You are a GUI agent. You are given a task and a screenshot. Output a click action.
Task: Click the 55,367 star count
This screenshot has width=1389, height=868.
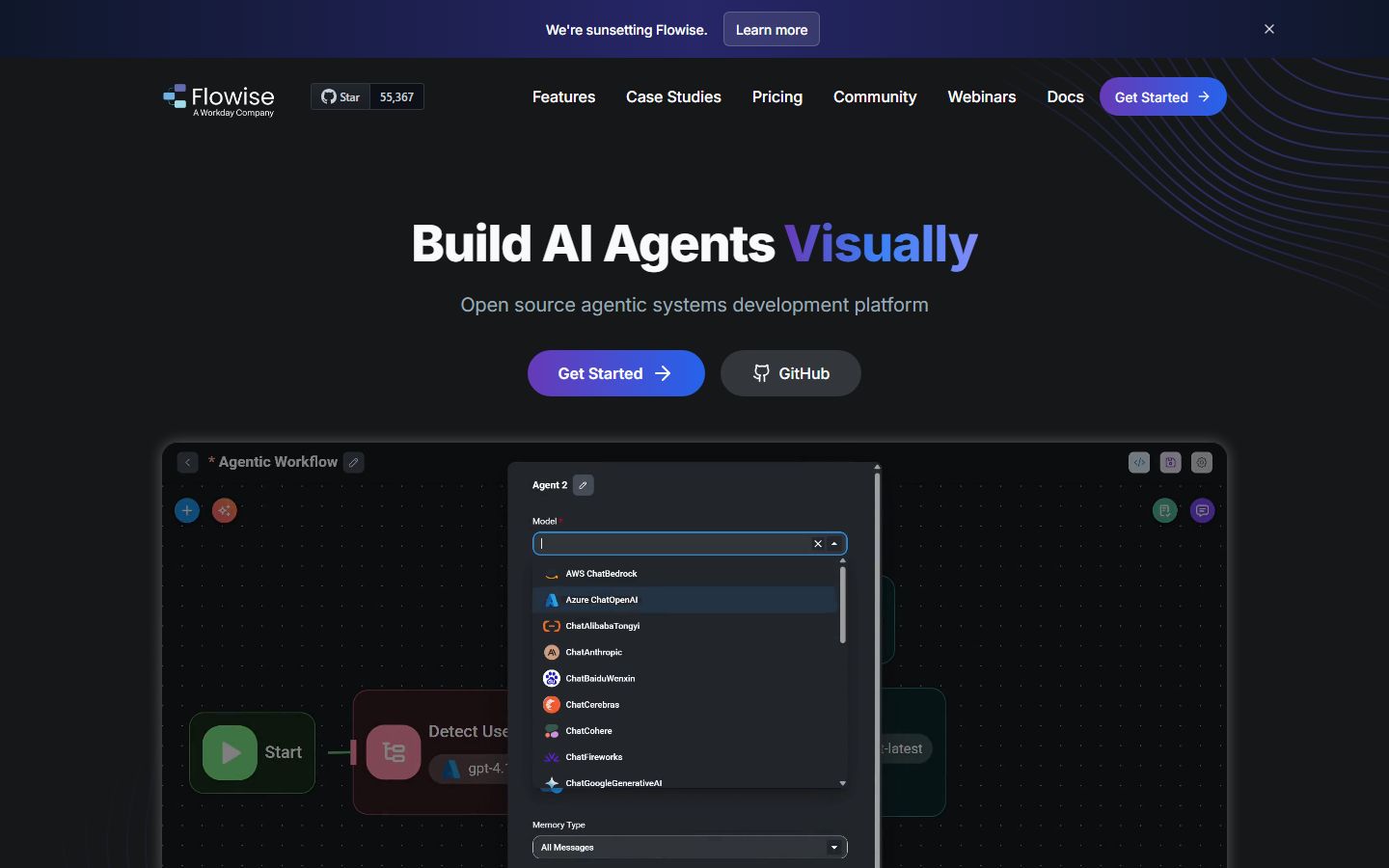pyautogui.click(x=396, y=96)
